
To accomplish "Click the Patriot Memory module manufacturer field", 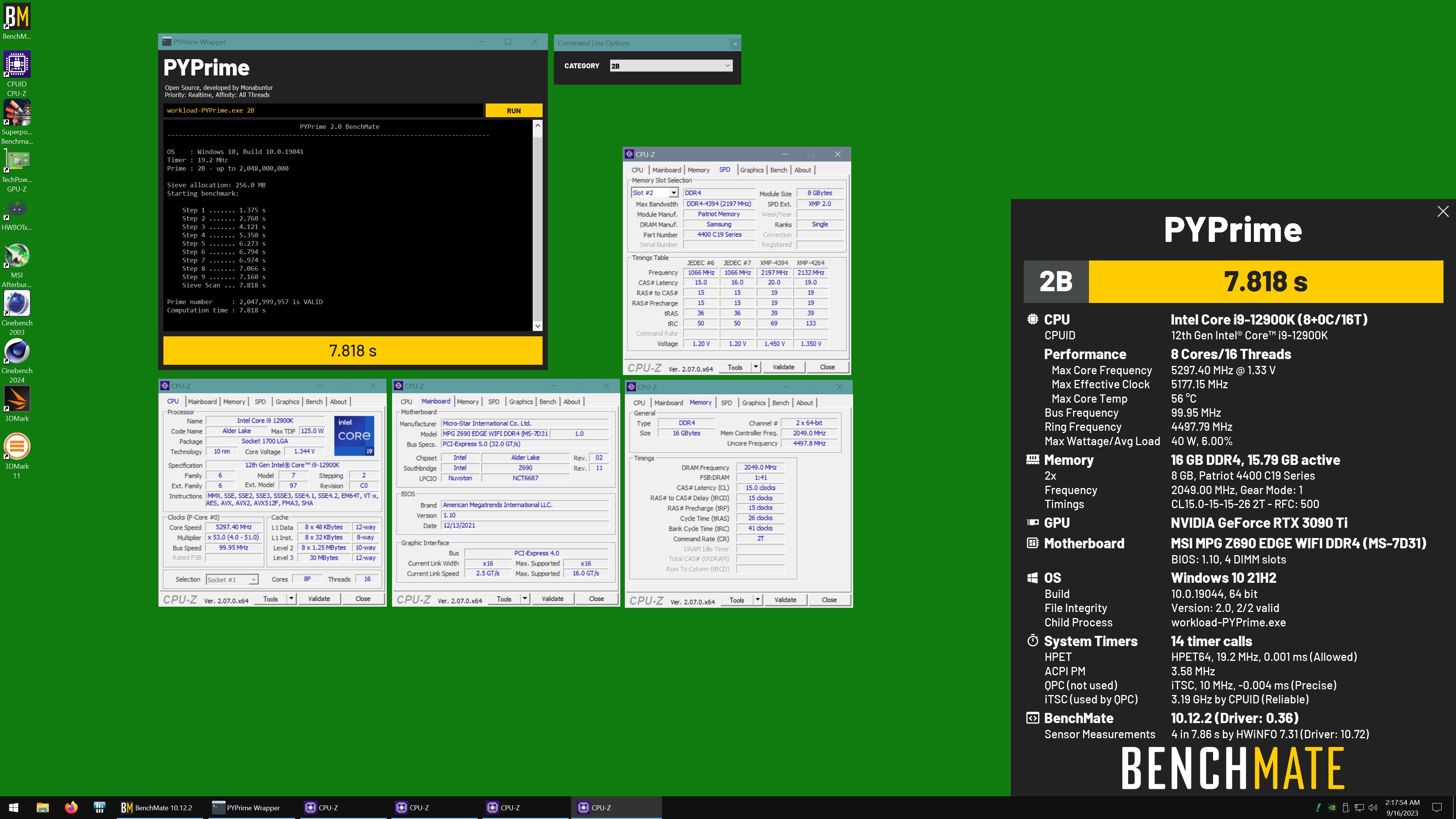I will tap(719, 214).
